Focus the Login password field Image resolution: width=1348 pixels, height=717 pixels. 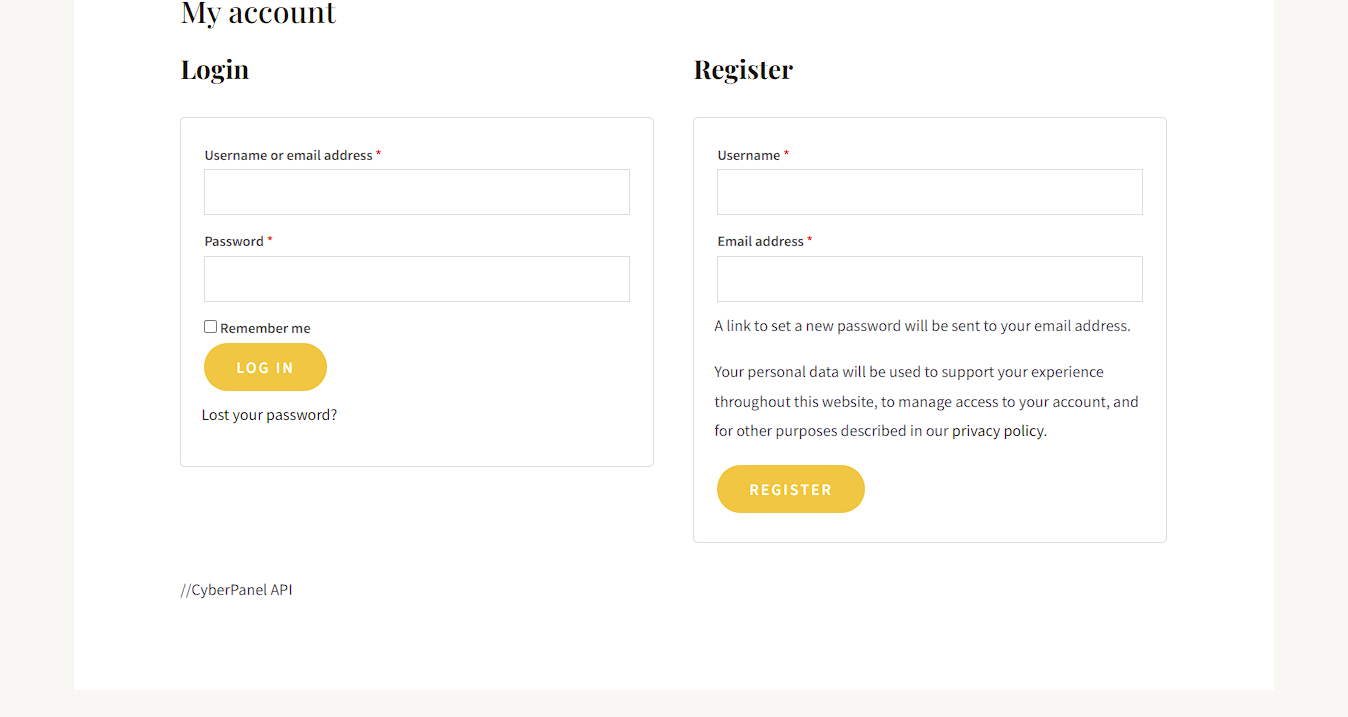pos(416,279)
